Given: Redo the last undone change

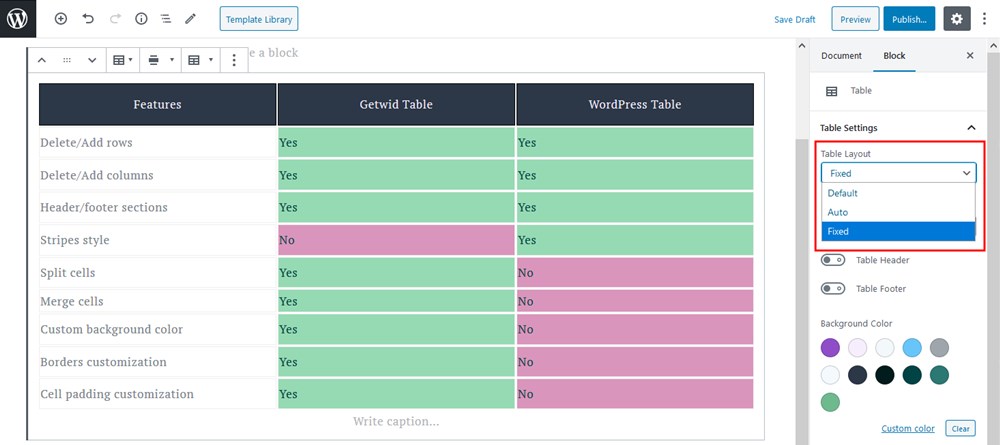Looking at the screenshot, I should (x=115, y=19).
